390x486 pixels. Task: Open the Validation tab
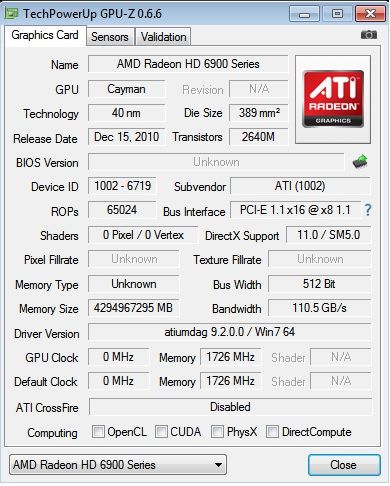(x=163, y=37)
